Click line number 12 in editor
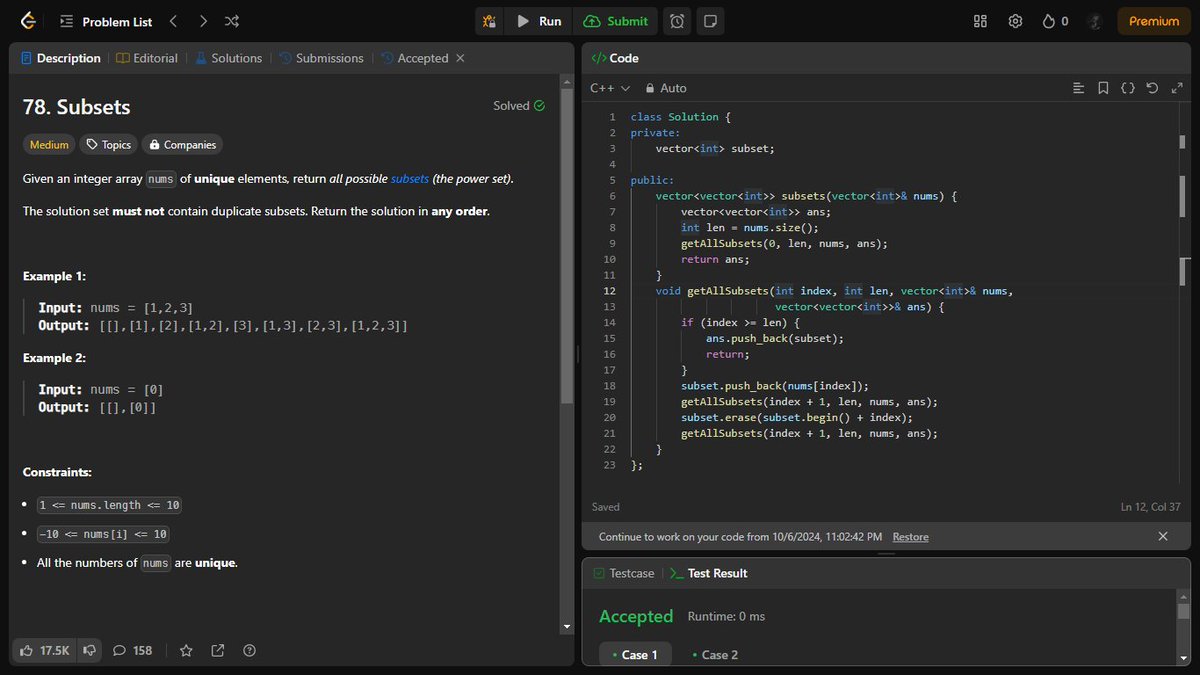Screen dimensions: 1200x675 coord(609,291)
